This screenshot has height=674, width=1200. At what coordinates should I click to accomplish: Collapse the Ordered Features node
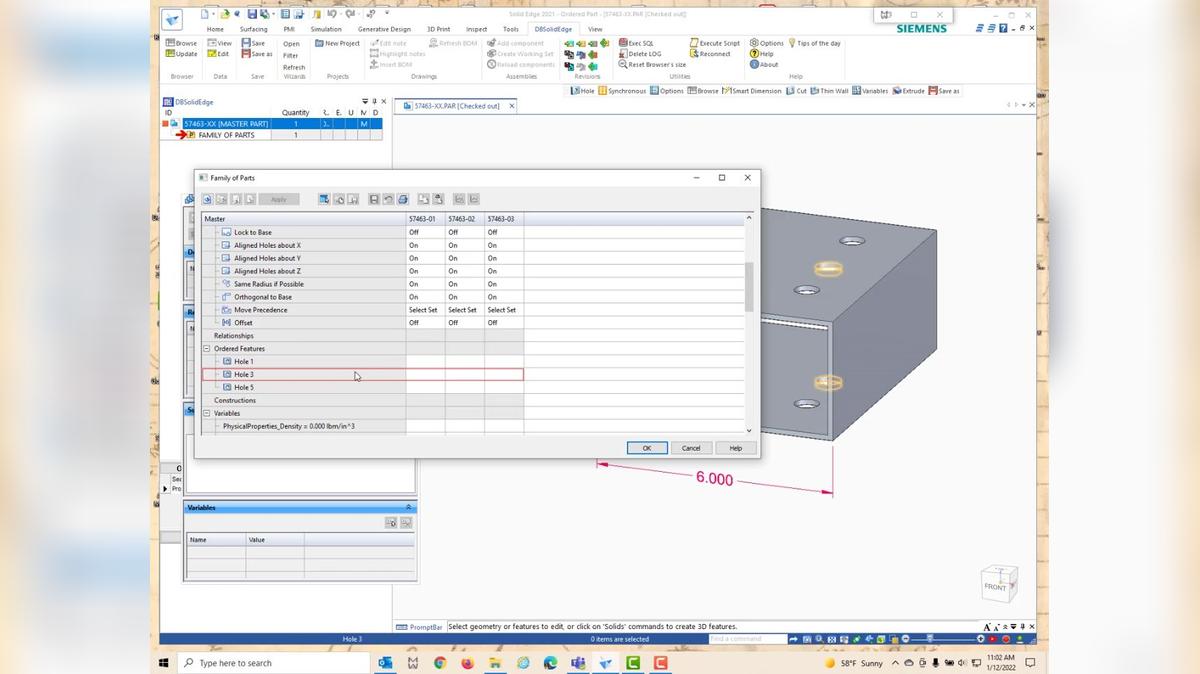pyautogui.click(x=207, y=349)
